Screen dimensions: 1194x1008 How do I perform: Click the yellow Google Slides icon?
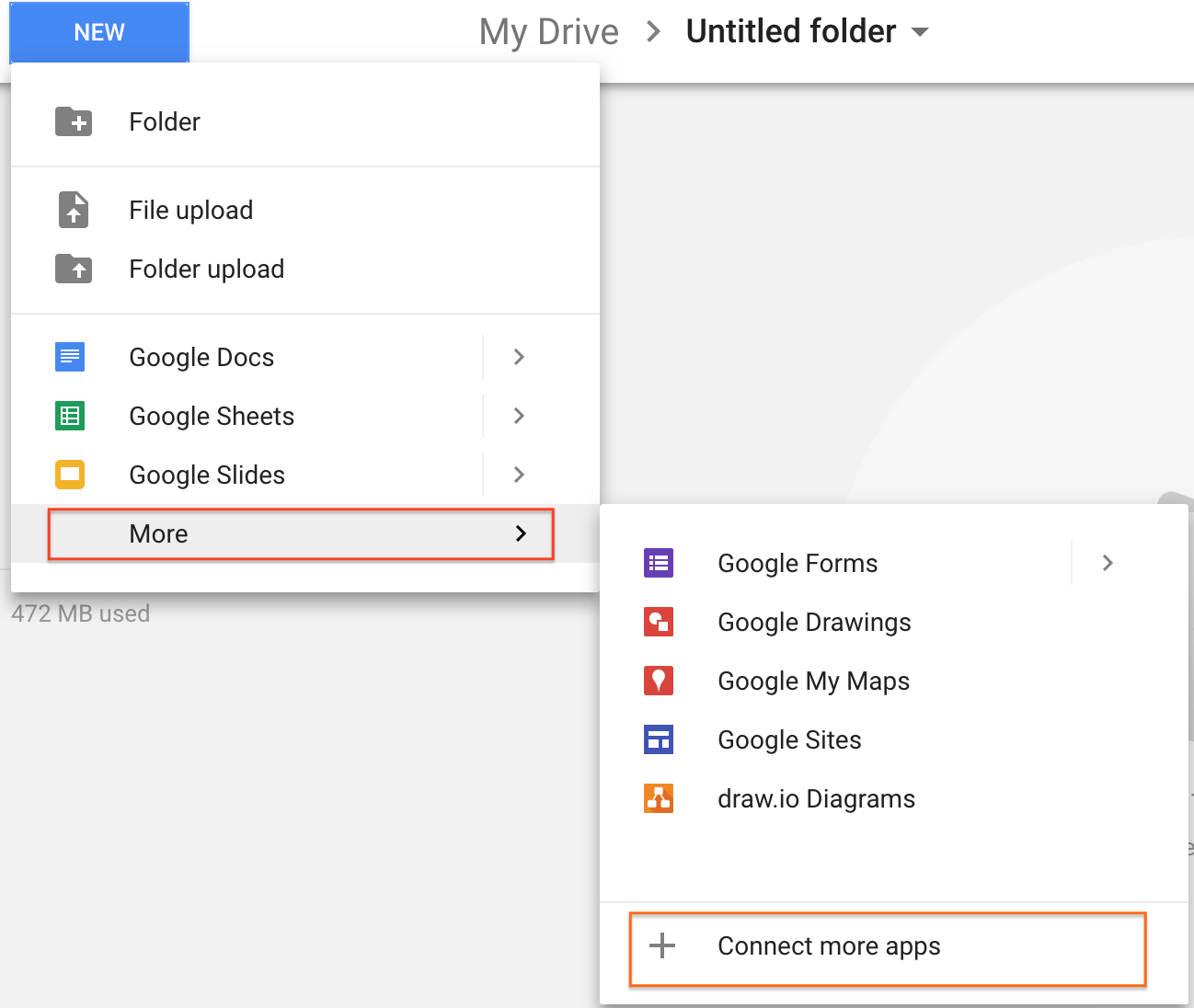[x=70, y=475]
